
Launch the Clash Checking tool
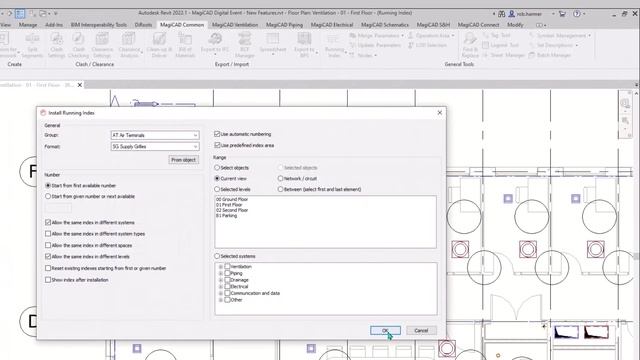(78, 45)
